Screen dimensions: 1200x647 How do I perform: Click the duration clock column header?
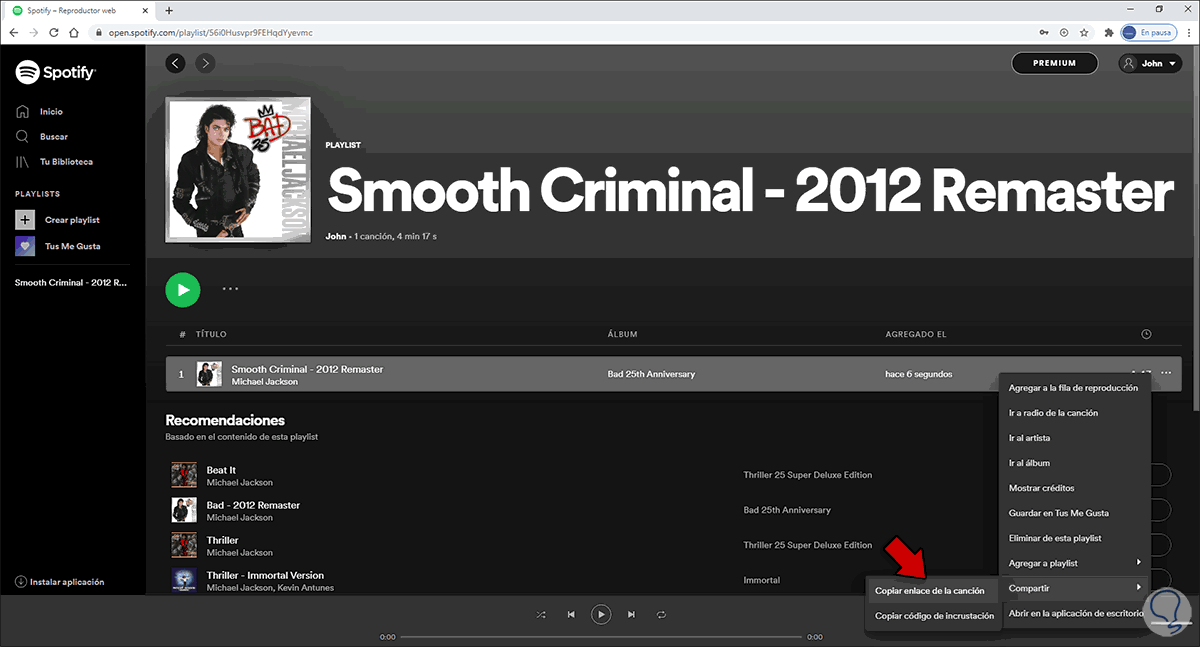click(1146, 334)
